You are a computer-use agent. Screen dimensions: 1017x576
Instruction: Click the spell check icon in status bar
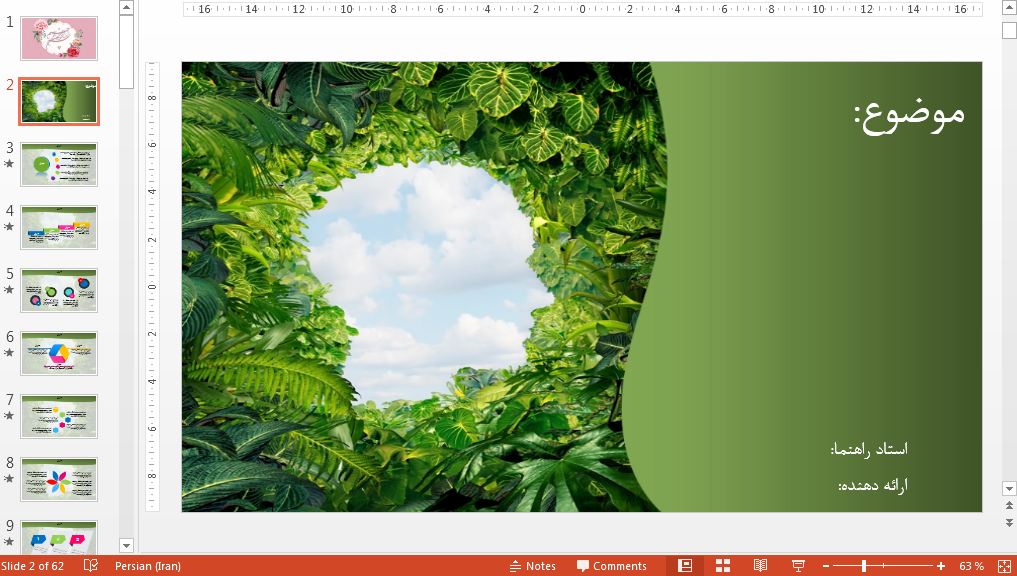(91, 566)
